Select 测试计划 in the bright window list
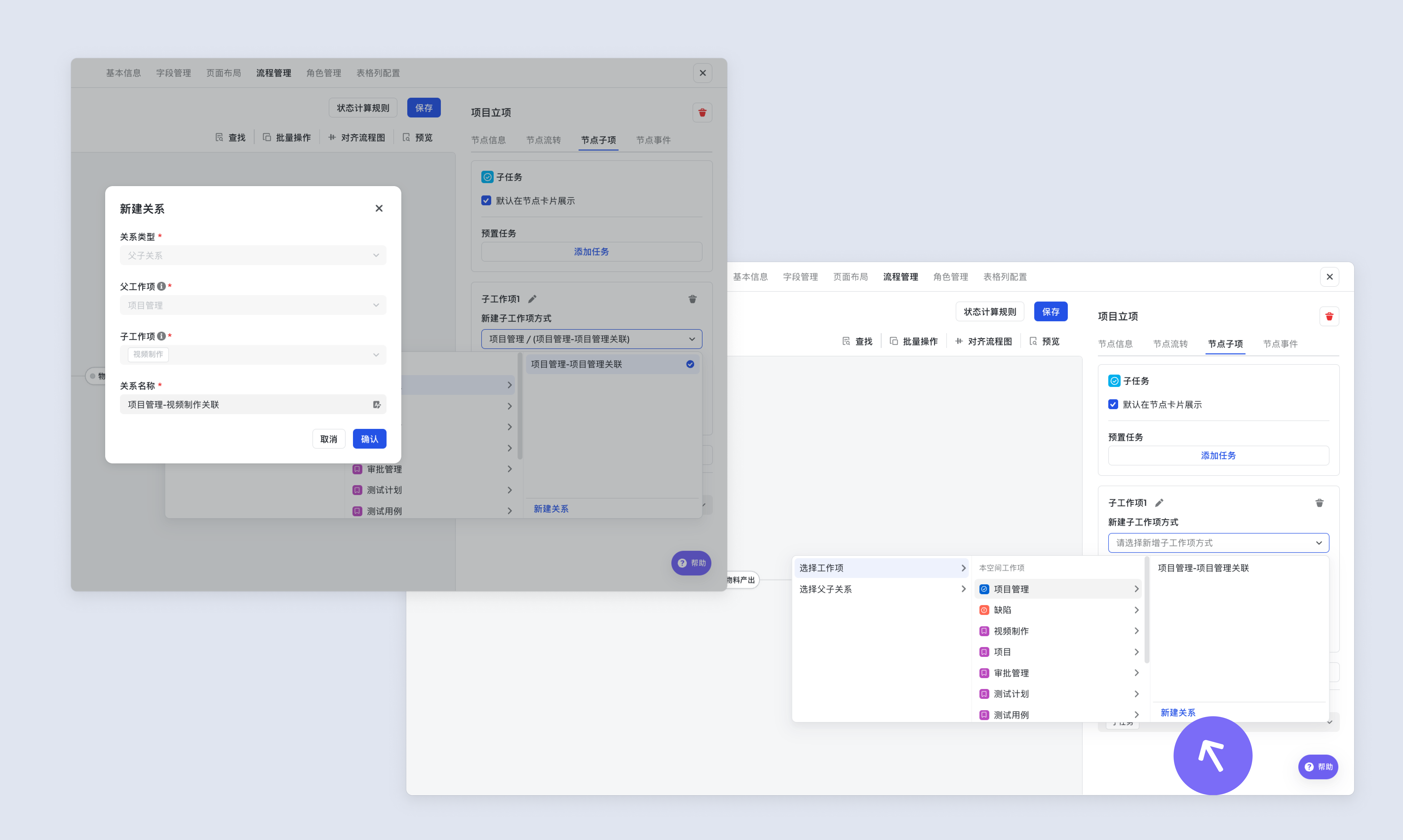 (1058, 694)
